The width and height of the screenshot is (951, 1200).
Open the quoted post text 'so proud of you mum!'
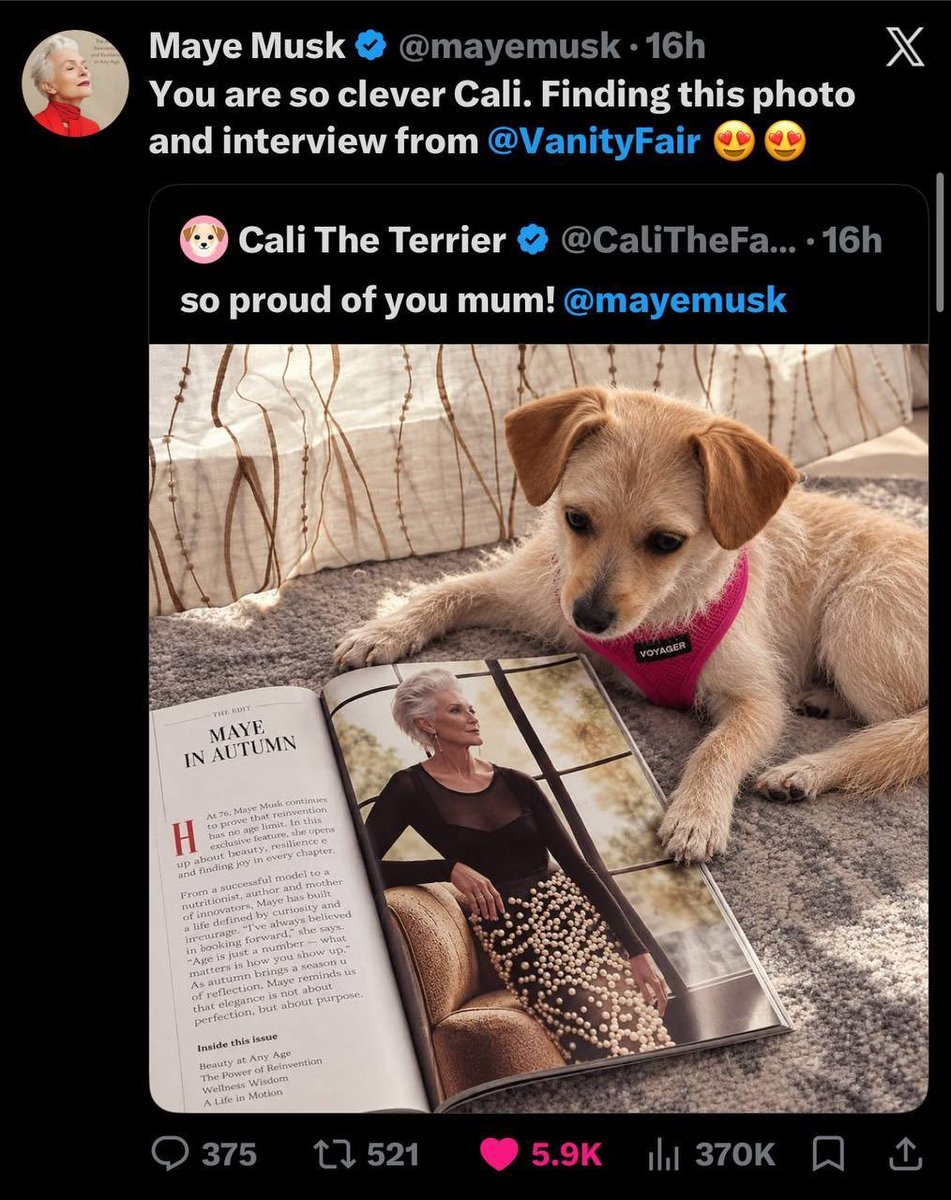coord(367,300)
